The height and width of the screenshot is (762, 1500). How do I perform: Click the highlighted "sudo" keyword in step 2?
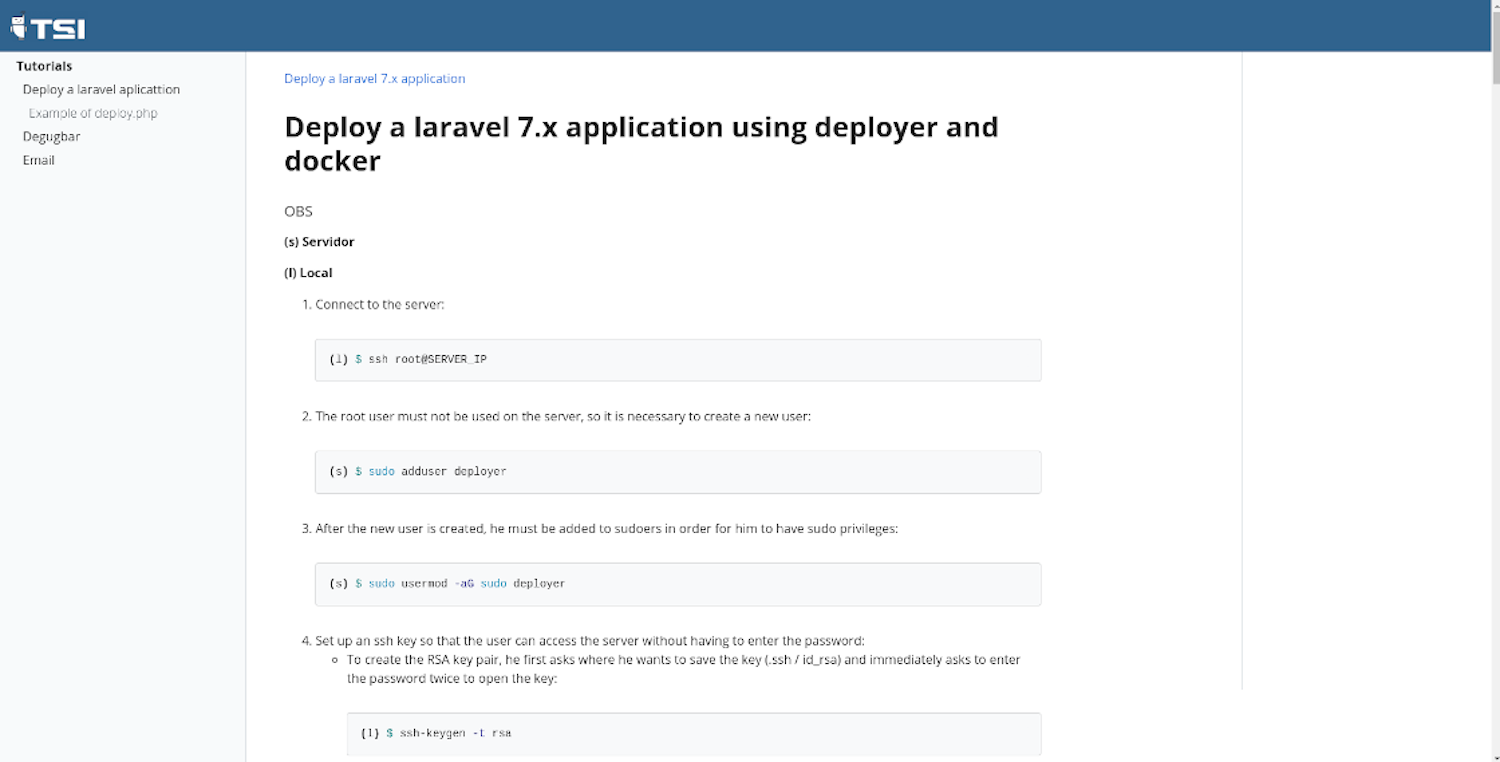[383, 471]
